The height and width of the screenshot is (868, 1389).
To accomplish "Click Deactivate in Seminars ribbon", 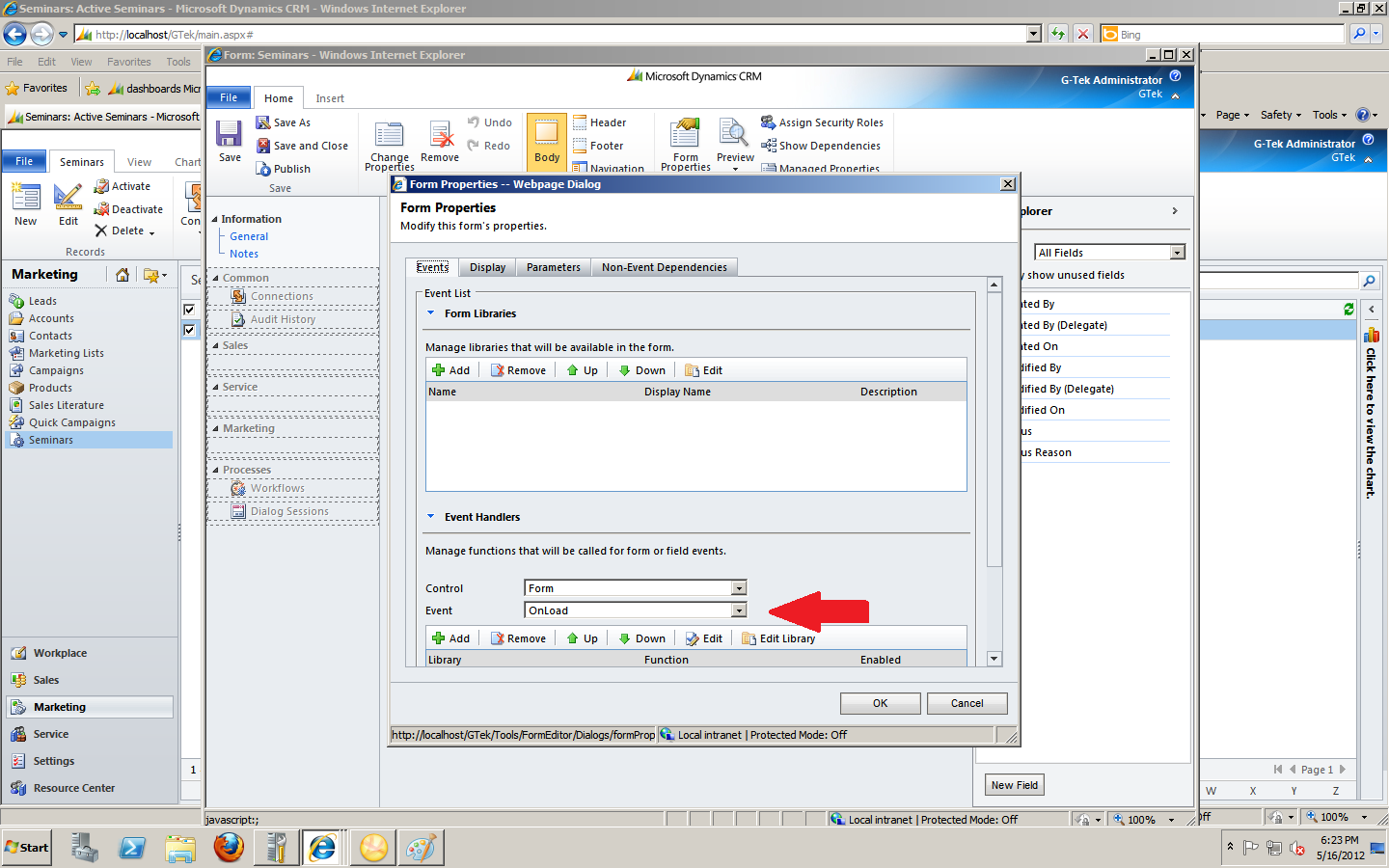I will coord(128,209).
